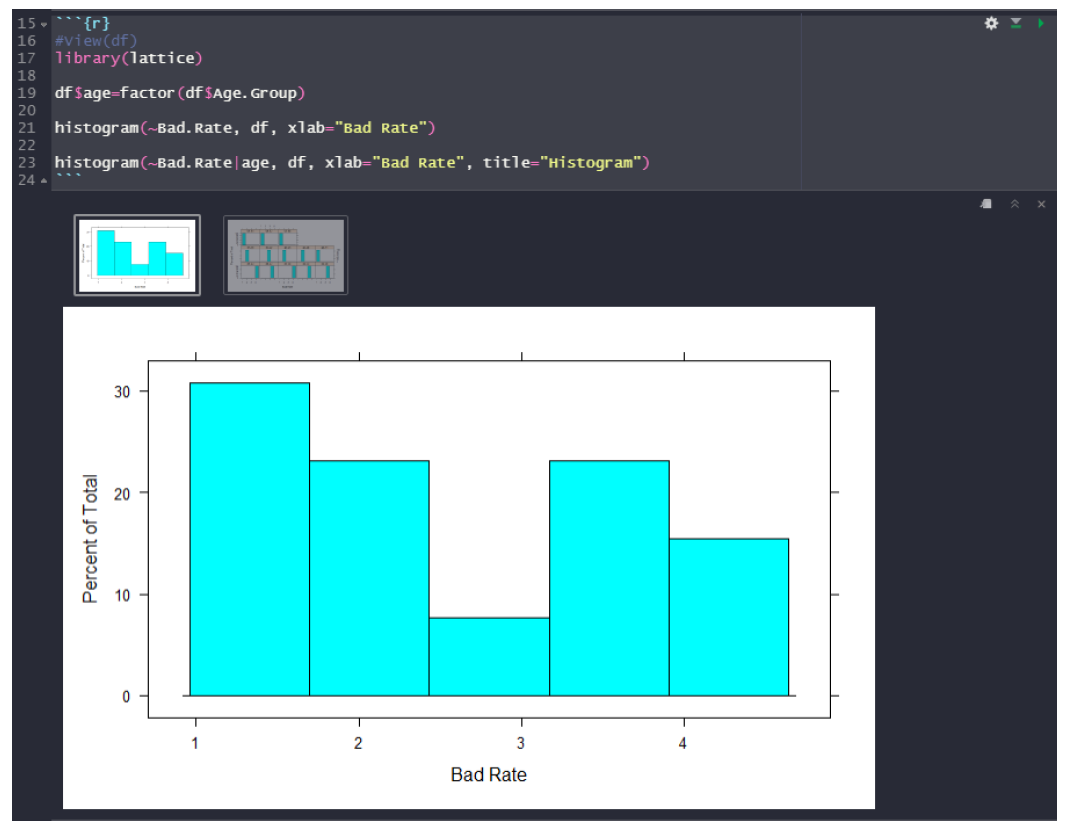Run current chunk green play button
This screenshot has width=1072, height=825.
[x=1041, y=23]
